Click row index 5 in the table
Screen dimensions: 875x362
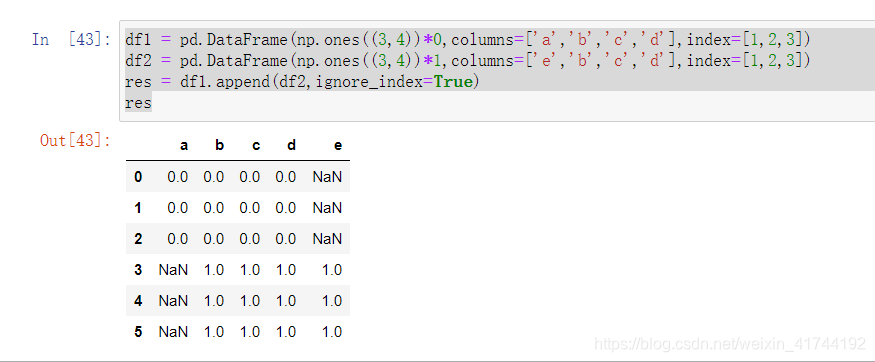coord(138,332)
